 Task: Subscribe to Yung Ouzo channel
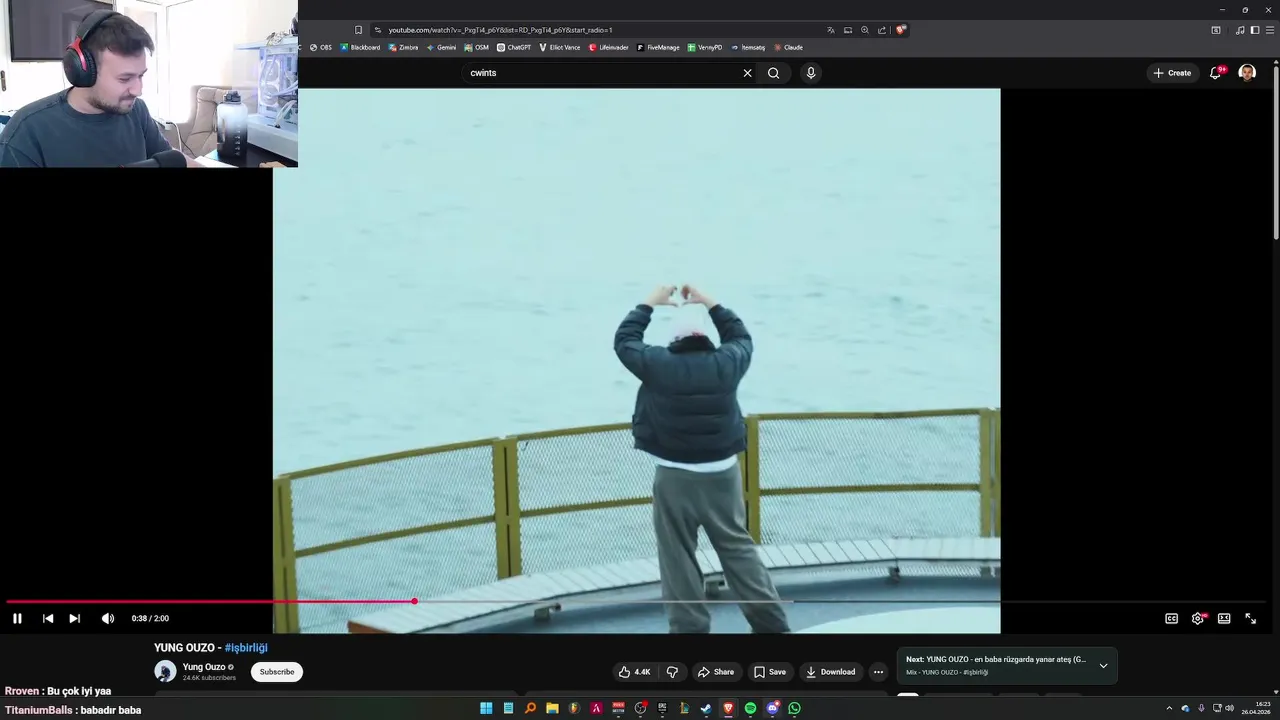[x=277, y=672]
